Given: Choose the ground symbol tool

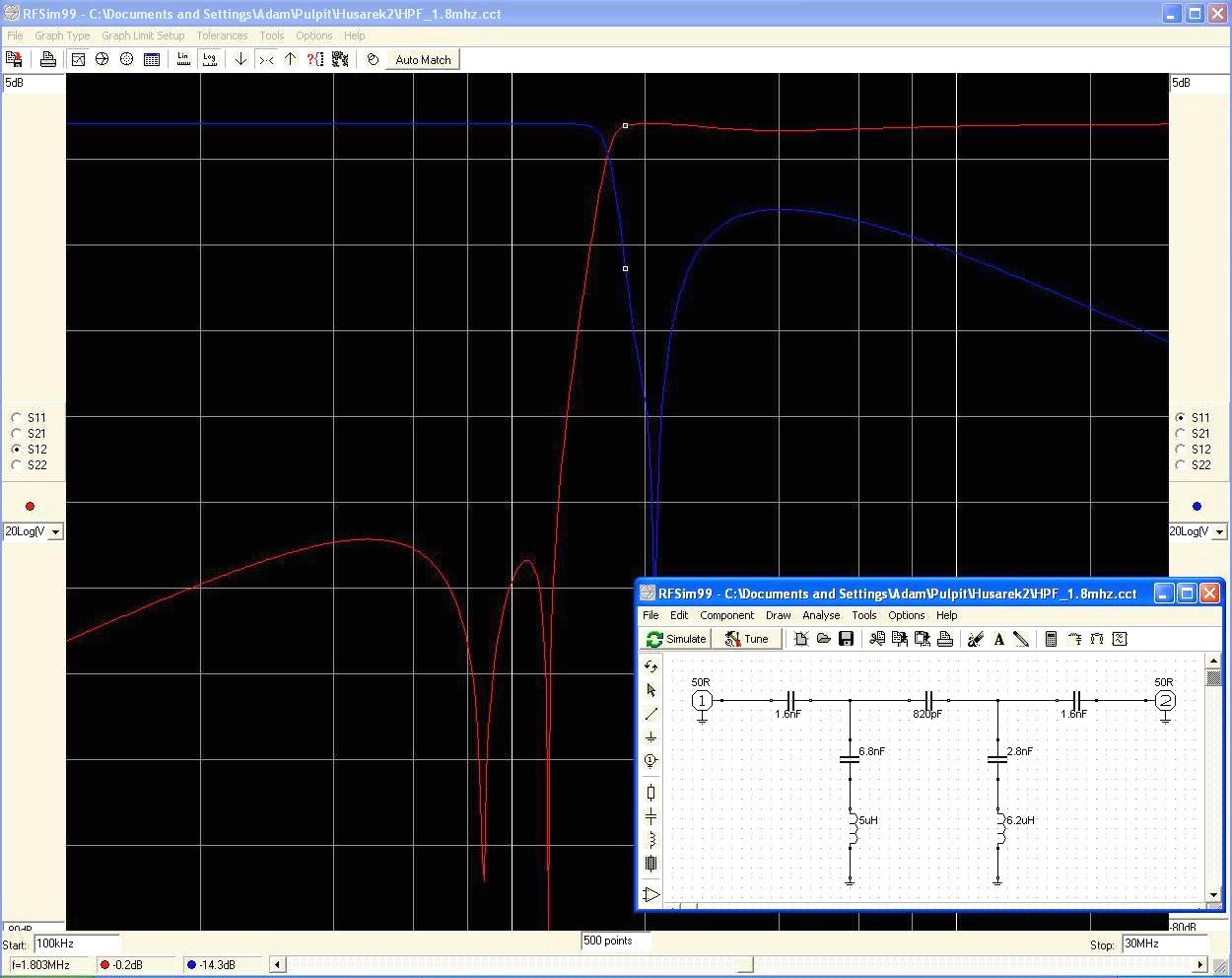Looking at the screenshot, I should click(650, 737).
